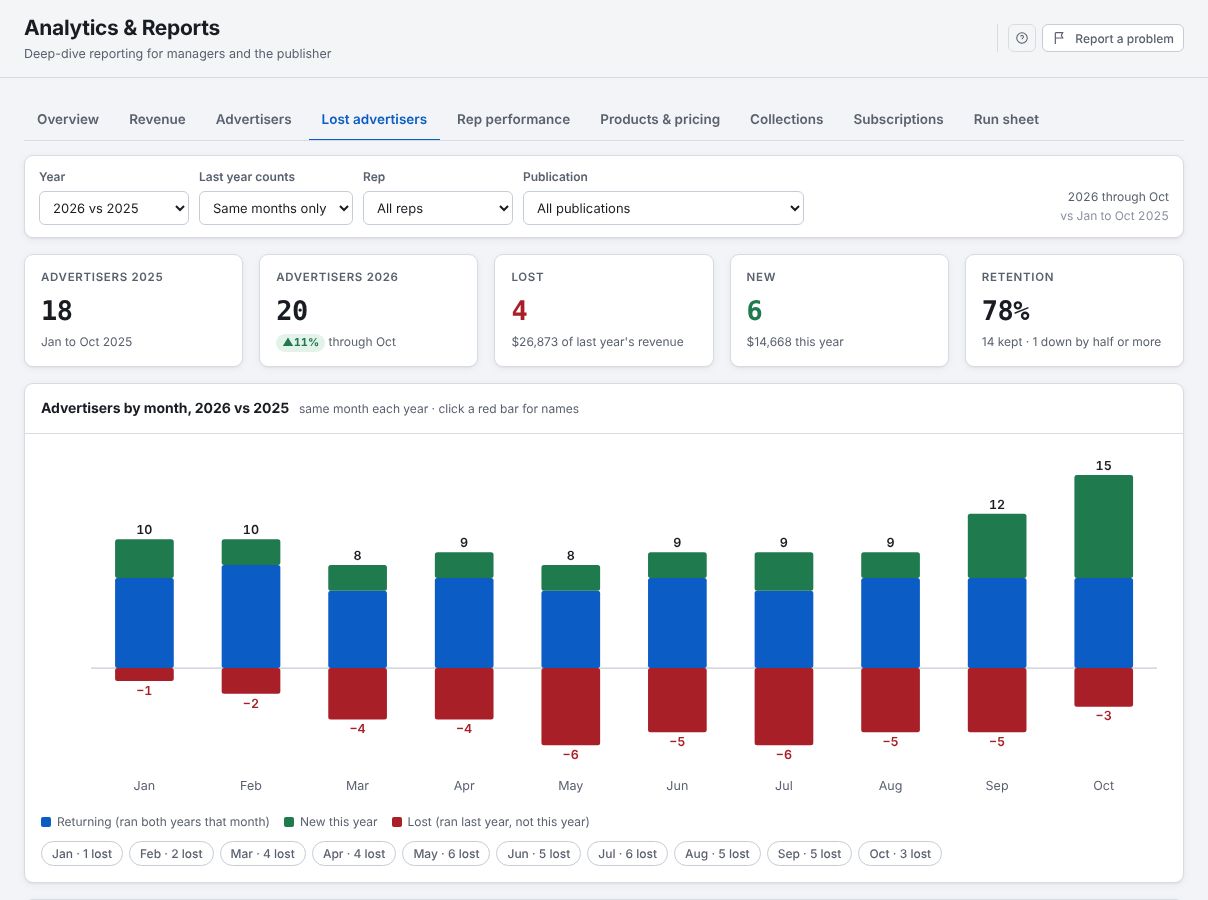Switch to the Revenue tab
This screenshot has width=1208, height=900.
157,119
